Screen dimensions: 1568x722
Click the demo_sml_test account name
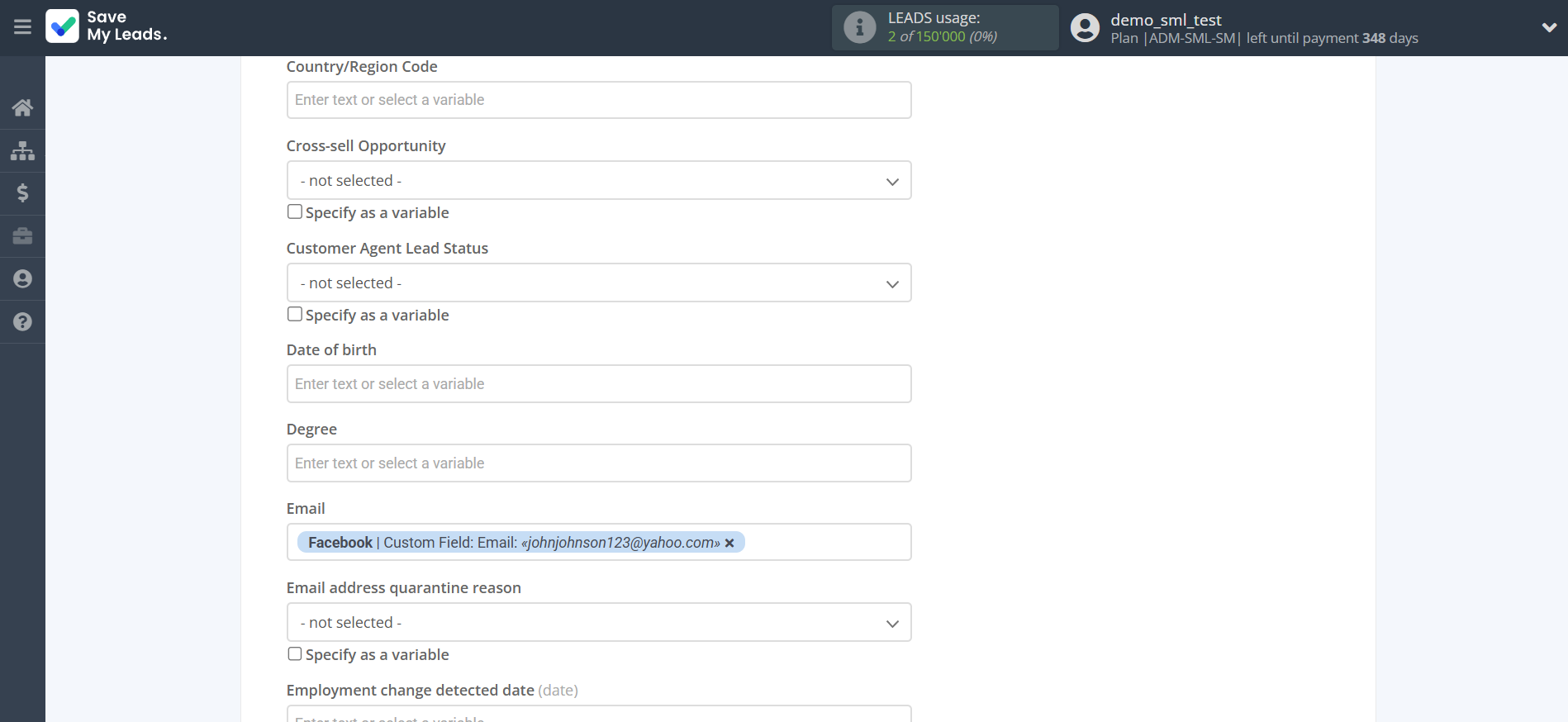pyautogui.click(x=1165, y=20)
